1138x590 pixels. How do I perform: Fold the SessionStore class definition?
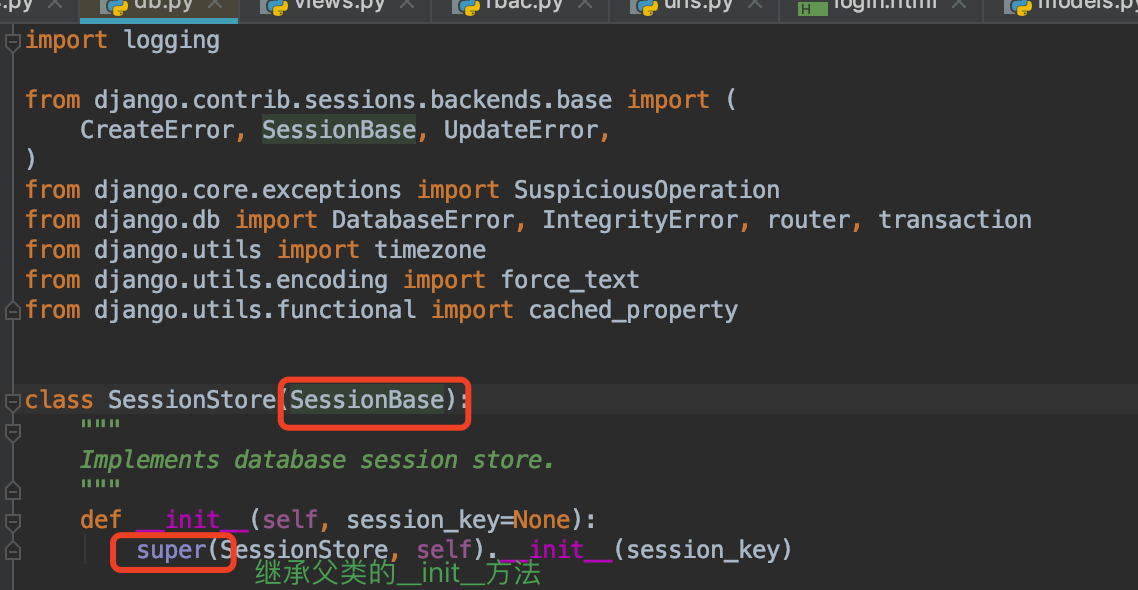click(12, 402)
